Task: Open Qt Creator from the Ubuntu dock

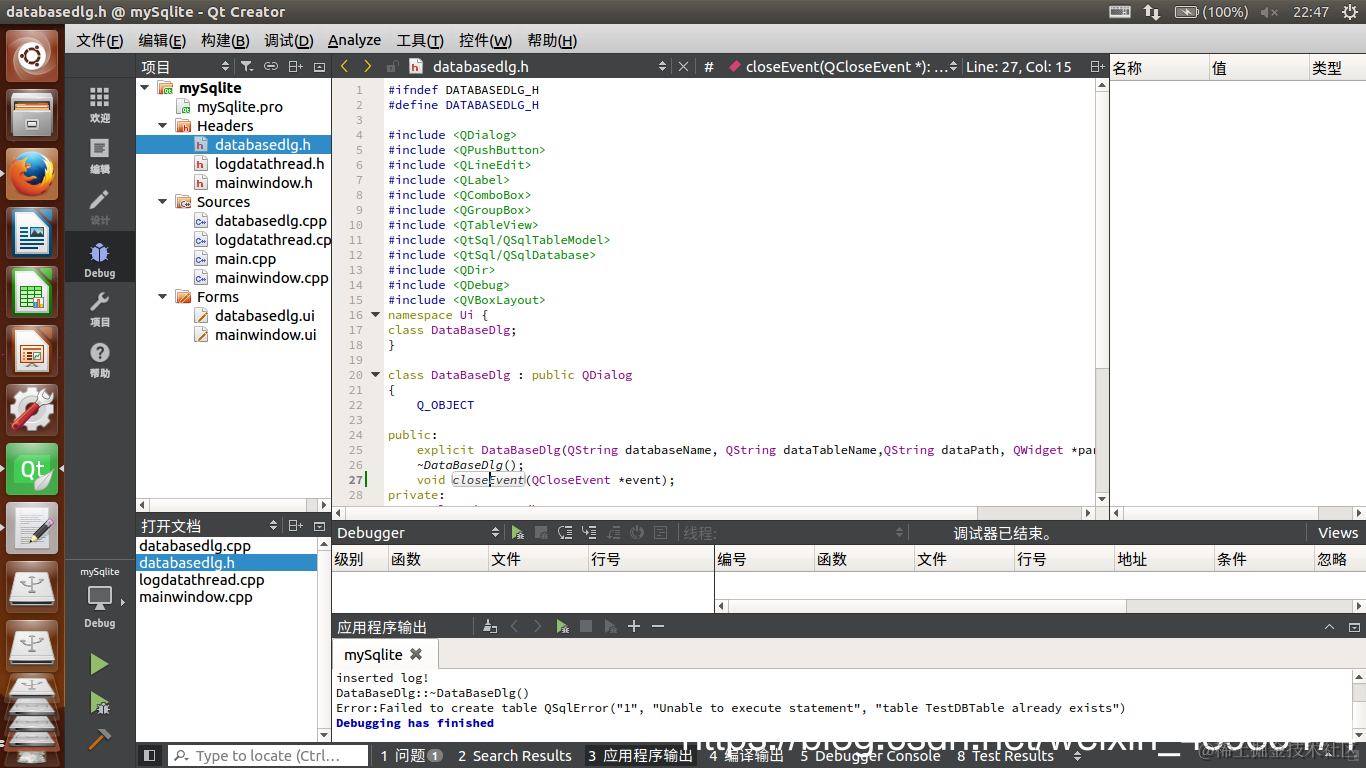Action: [33, 469]
